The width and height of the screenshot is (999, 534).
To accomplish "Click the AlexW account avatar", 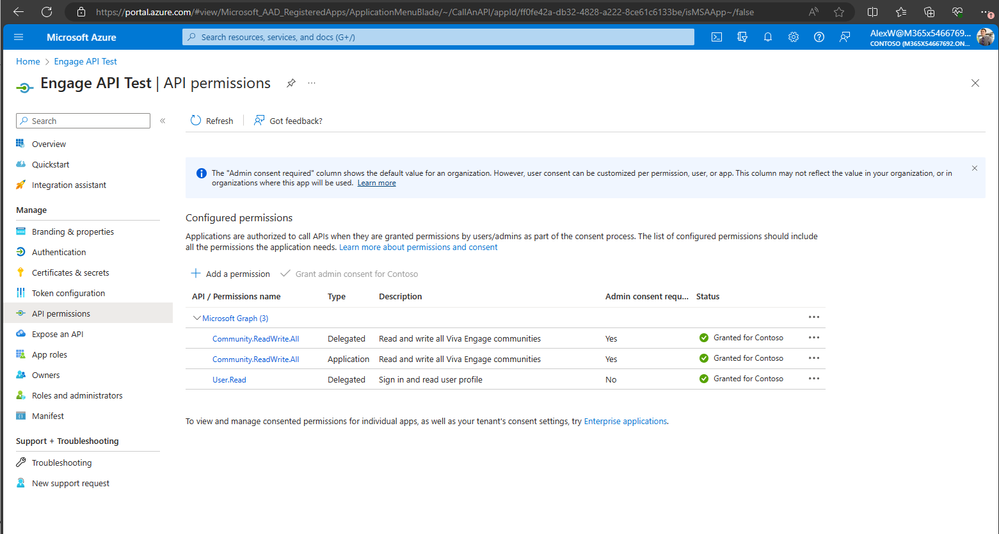I will coord(985,37).
